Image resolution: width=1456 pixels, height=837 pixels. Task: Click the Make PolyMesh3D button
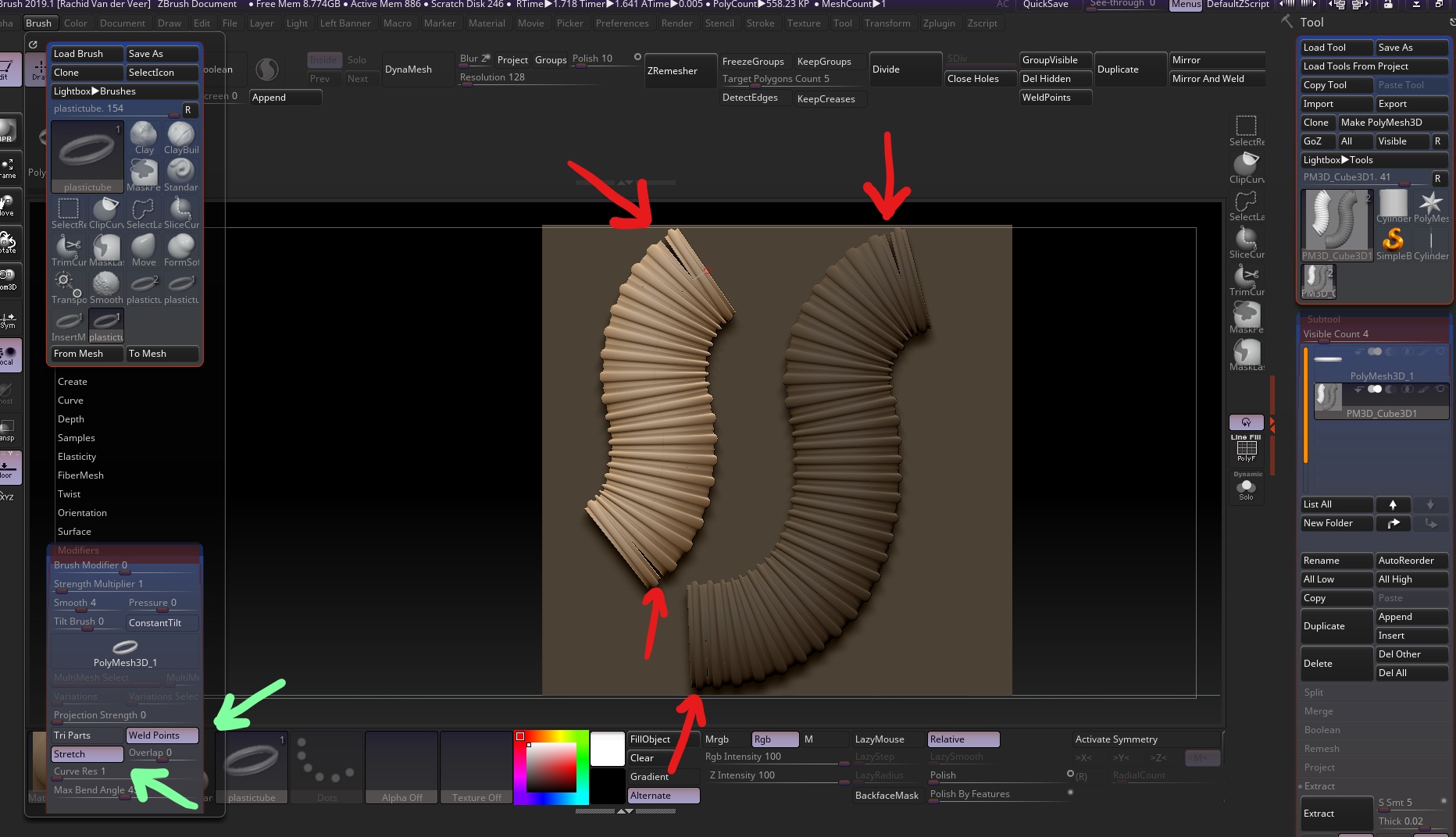1392,122
